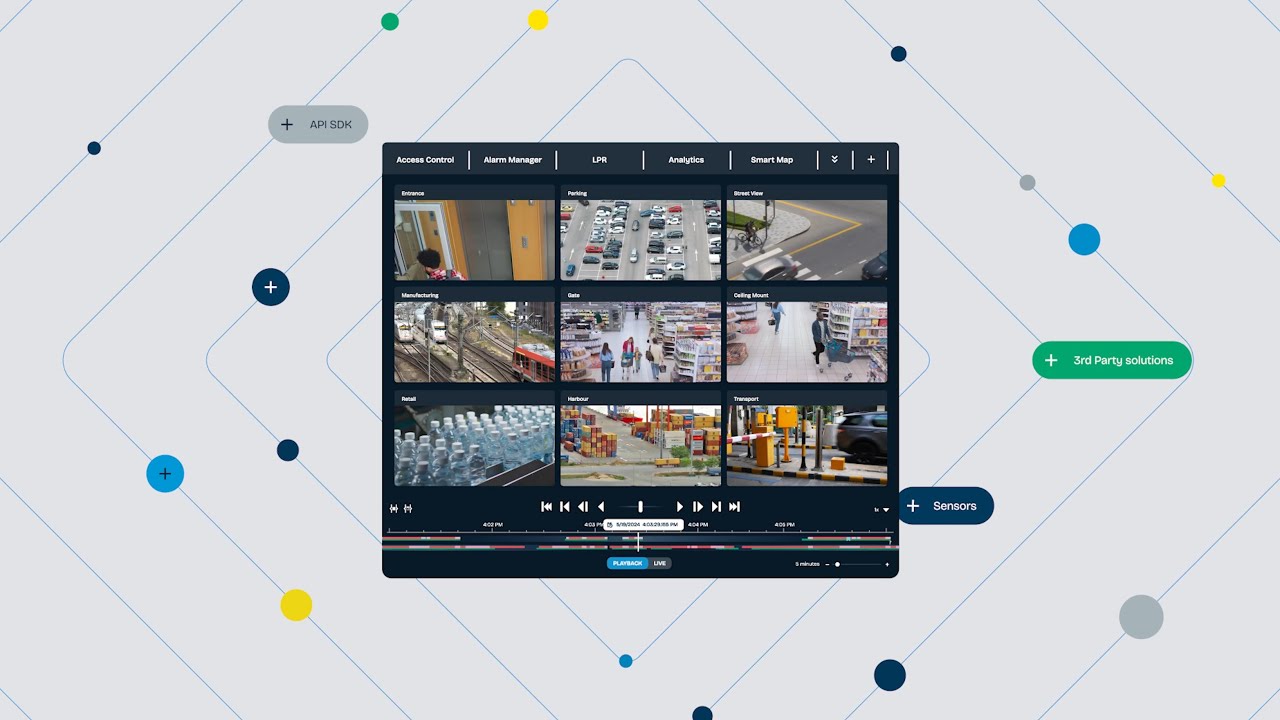The width and height of the screenshot is (1280, 720).
Task: Switch to the Alarm Manager tab
Action: pos(513,160)
